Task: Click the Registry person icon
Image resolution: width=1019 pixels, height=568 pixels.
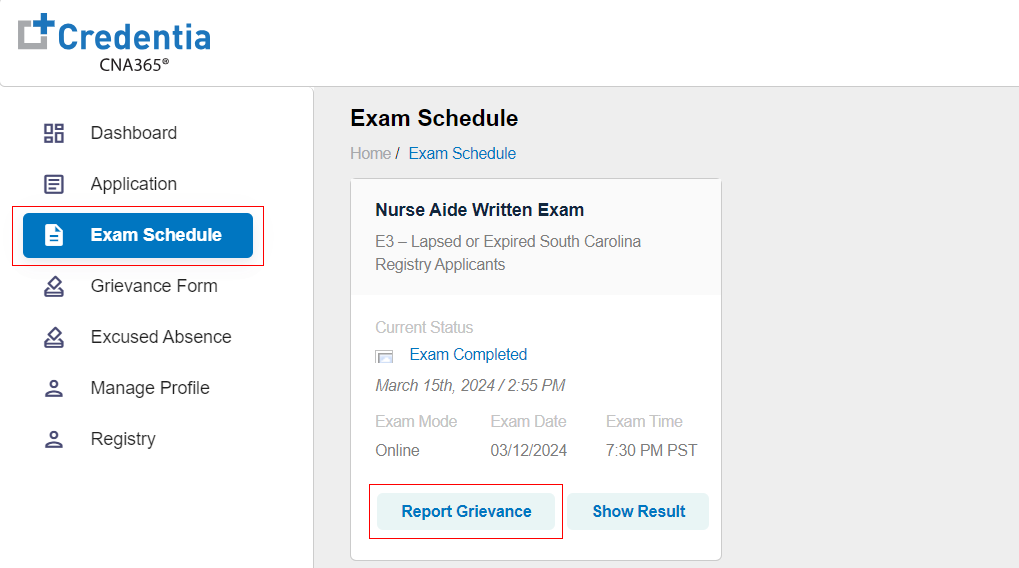Action: 54,439
